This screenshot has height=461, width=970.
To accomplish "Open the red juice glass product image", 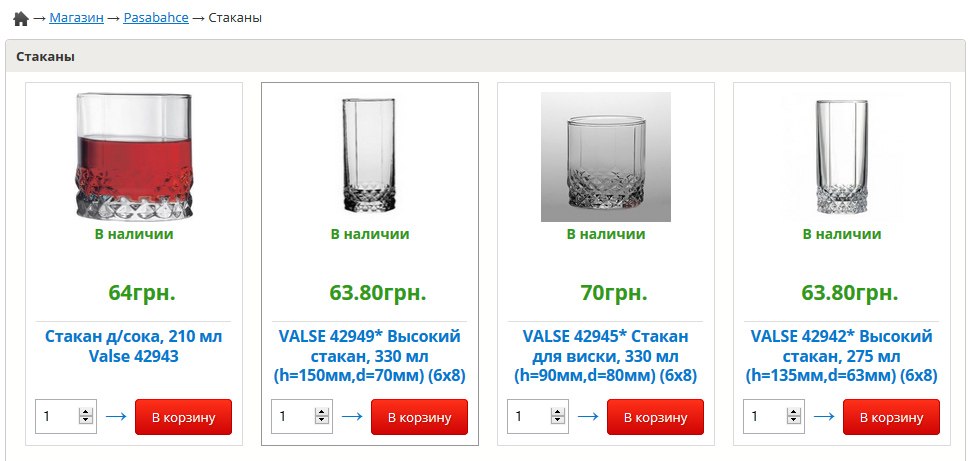I will (134, 156).
